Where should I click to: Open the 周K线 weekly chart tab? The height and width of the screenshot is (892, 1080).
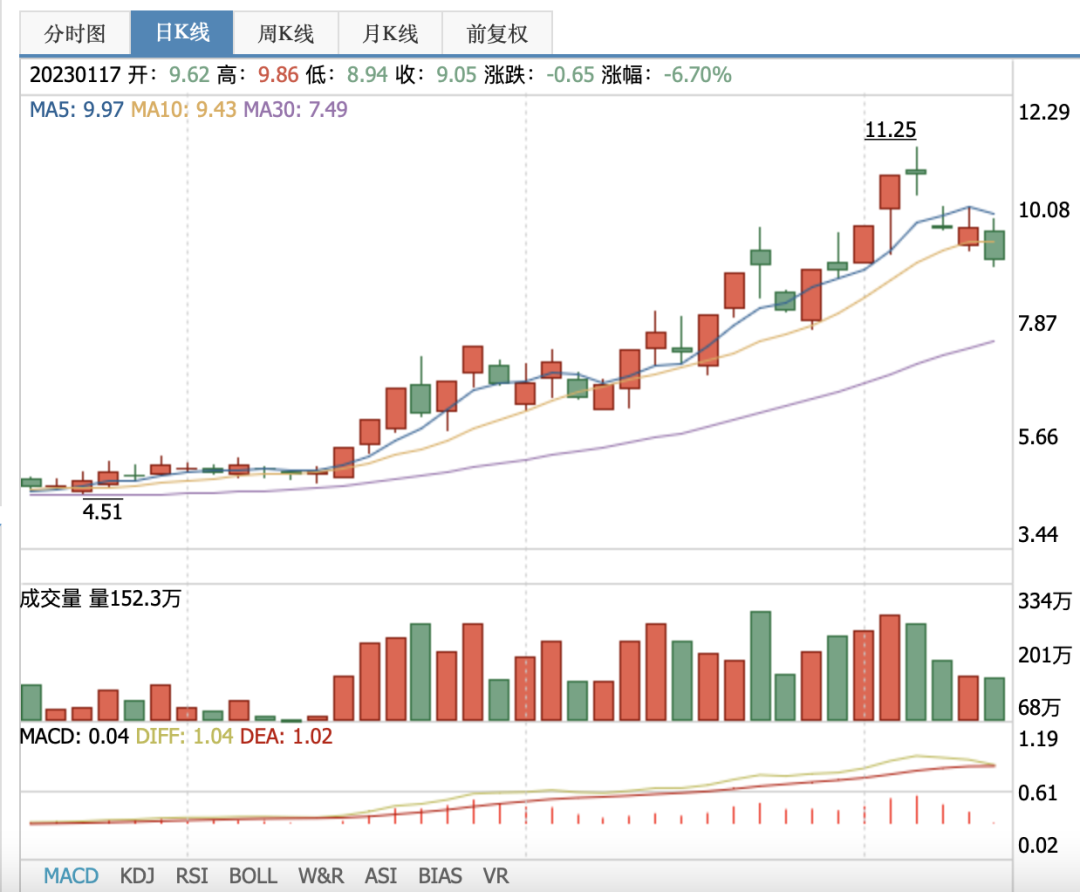286,33
